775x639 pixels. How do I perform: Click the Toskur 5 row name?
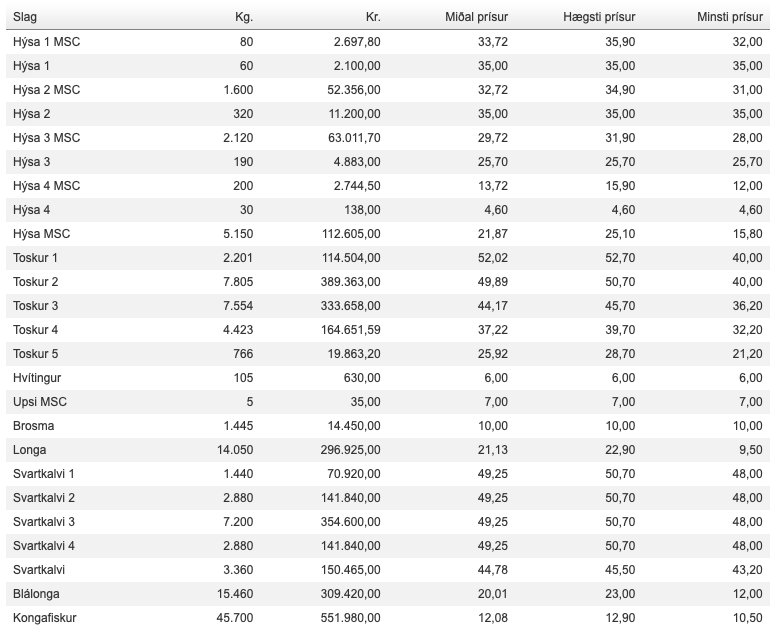36,353
